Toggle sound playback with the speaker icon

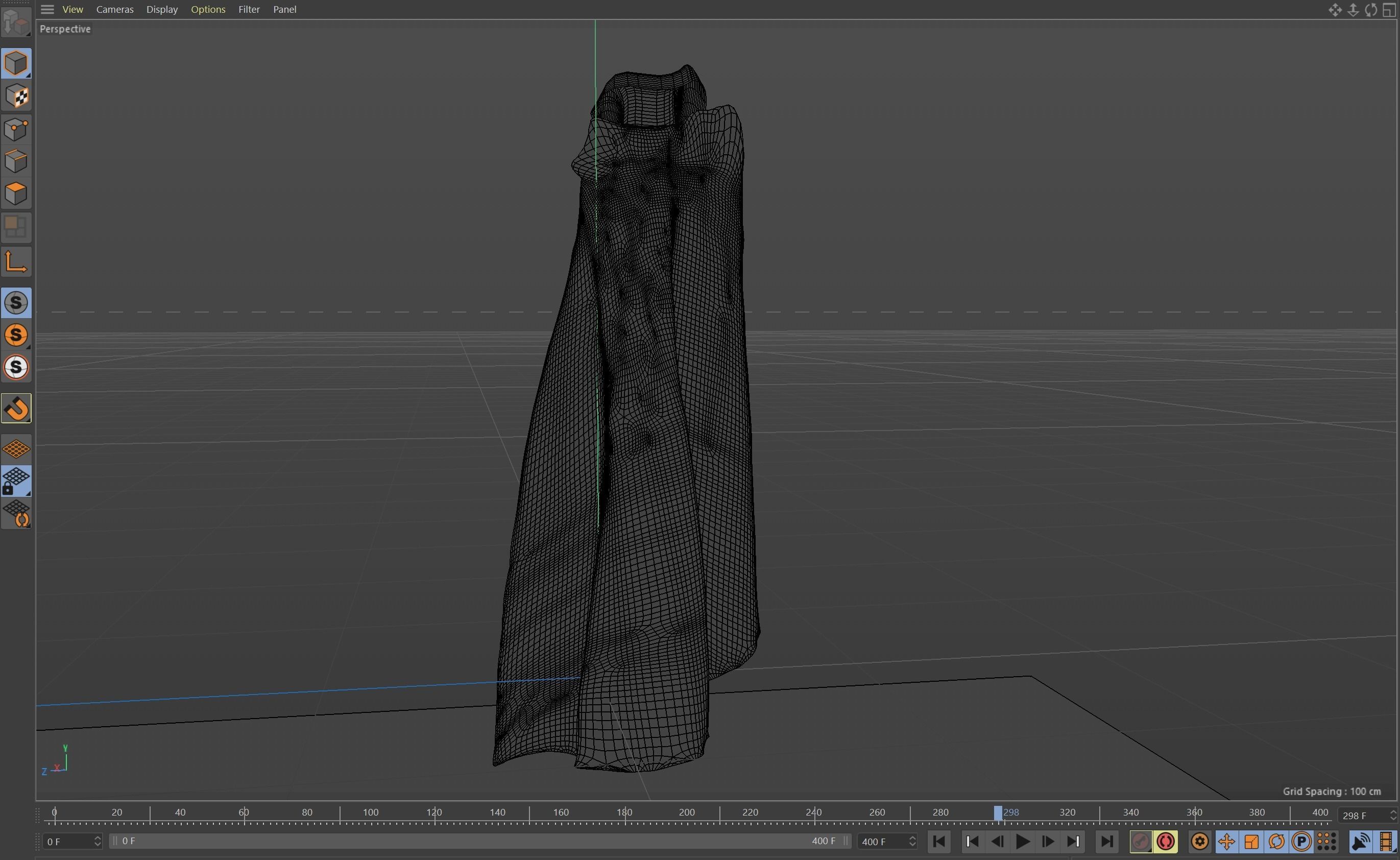pyautogui.click(x=1361, y=841)
